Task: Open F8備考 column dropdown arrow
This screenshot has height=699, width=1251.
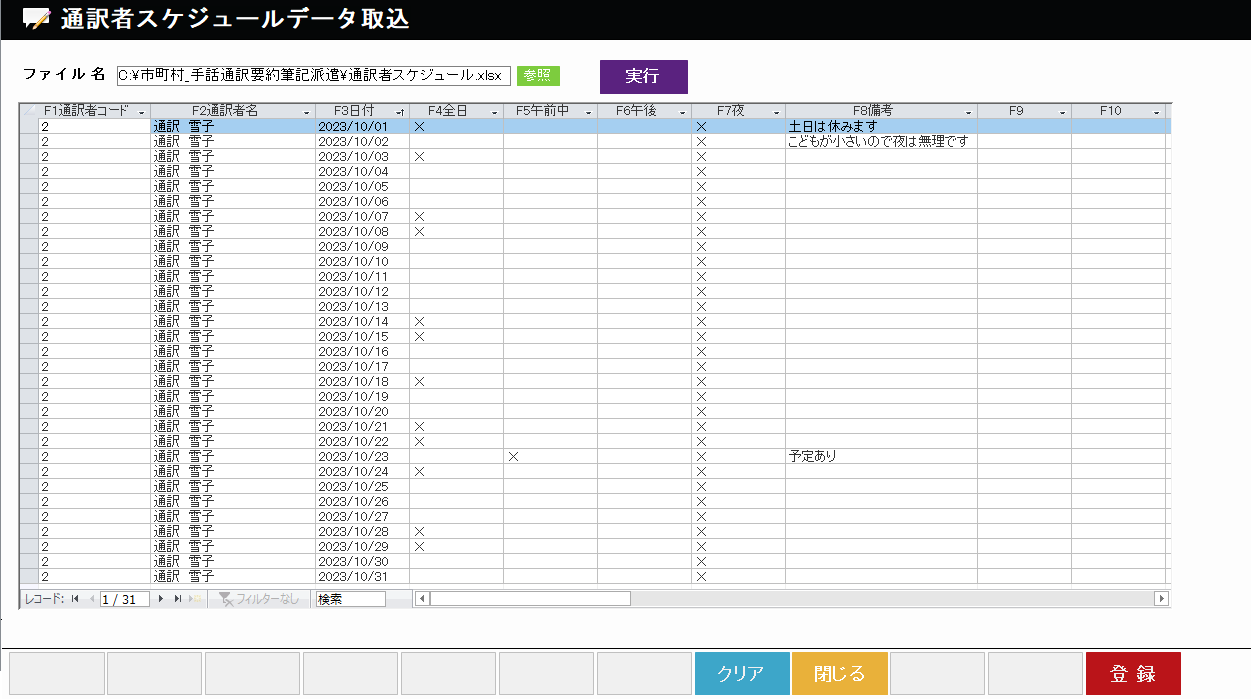Action: [x=968, y=112]
